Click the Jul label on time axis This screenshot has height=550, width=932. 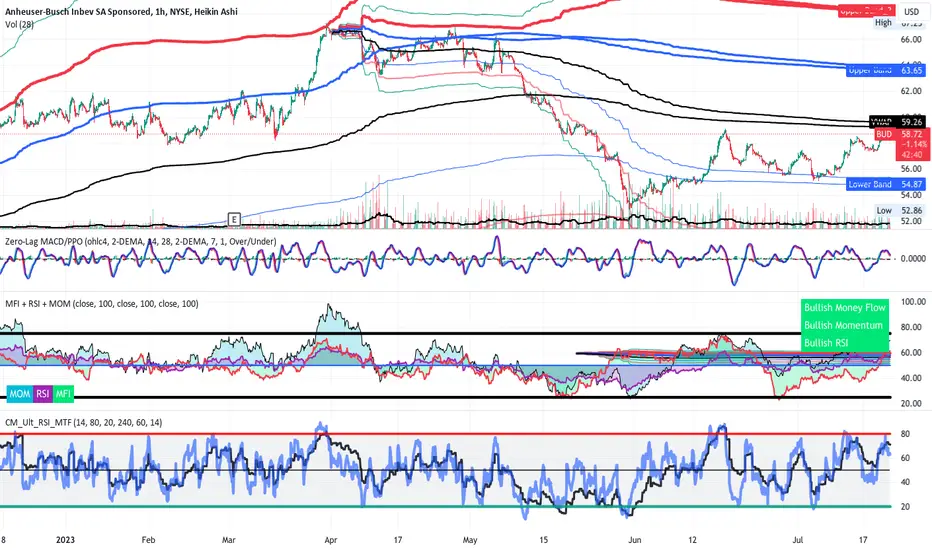click(x=798, y=540)
